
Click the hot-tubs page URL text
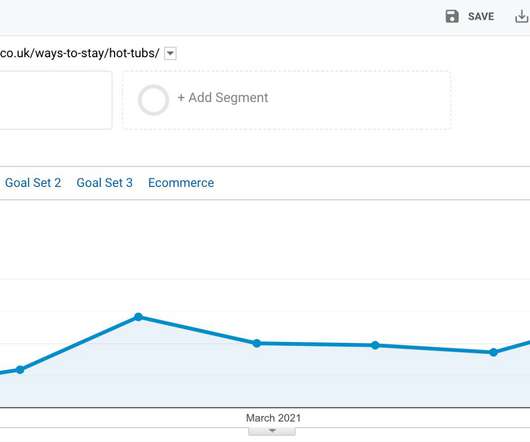79,53
